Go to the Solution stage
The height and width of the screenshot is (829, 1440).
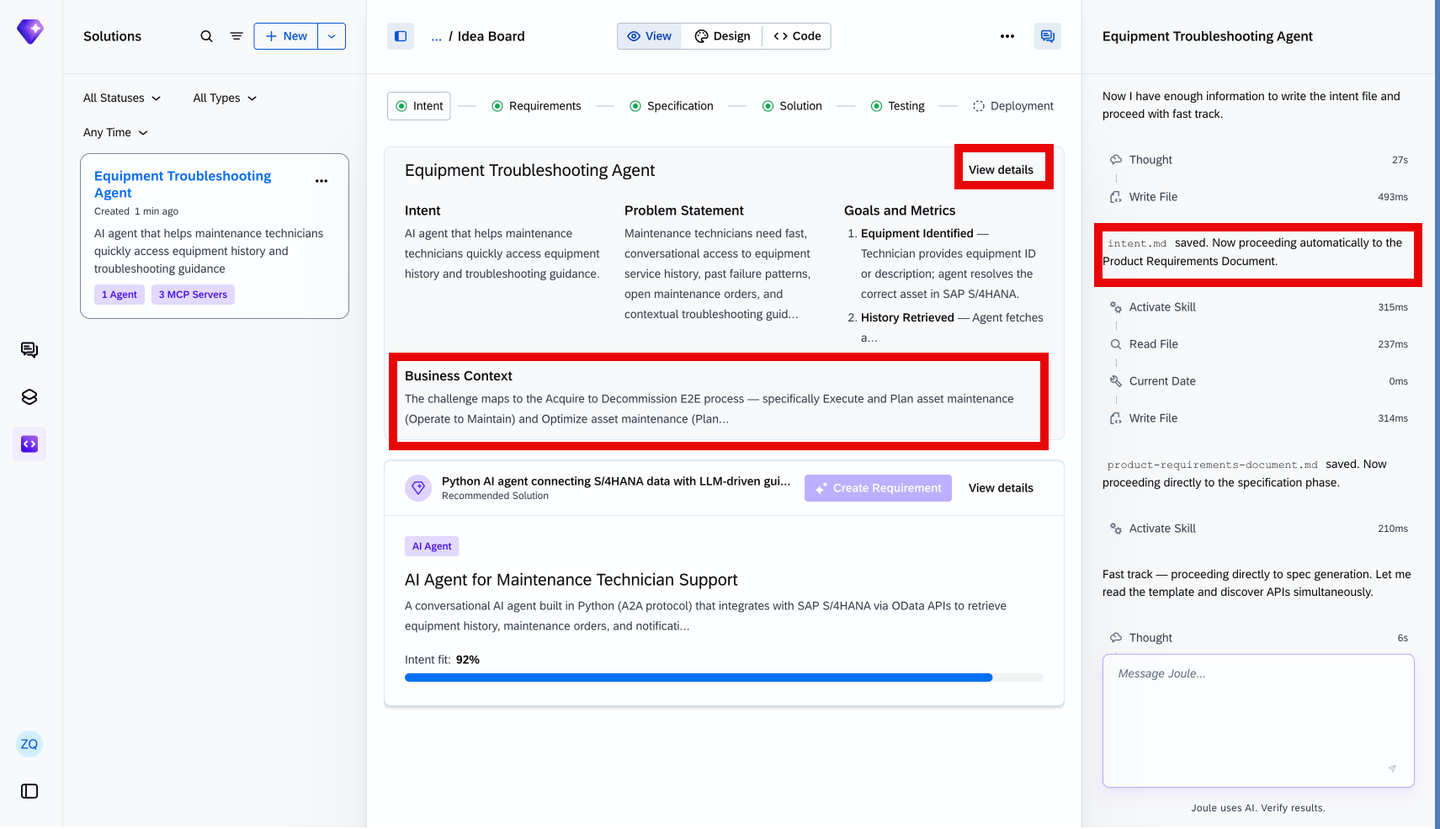coord(792,106)
